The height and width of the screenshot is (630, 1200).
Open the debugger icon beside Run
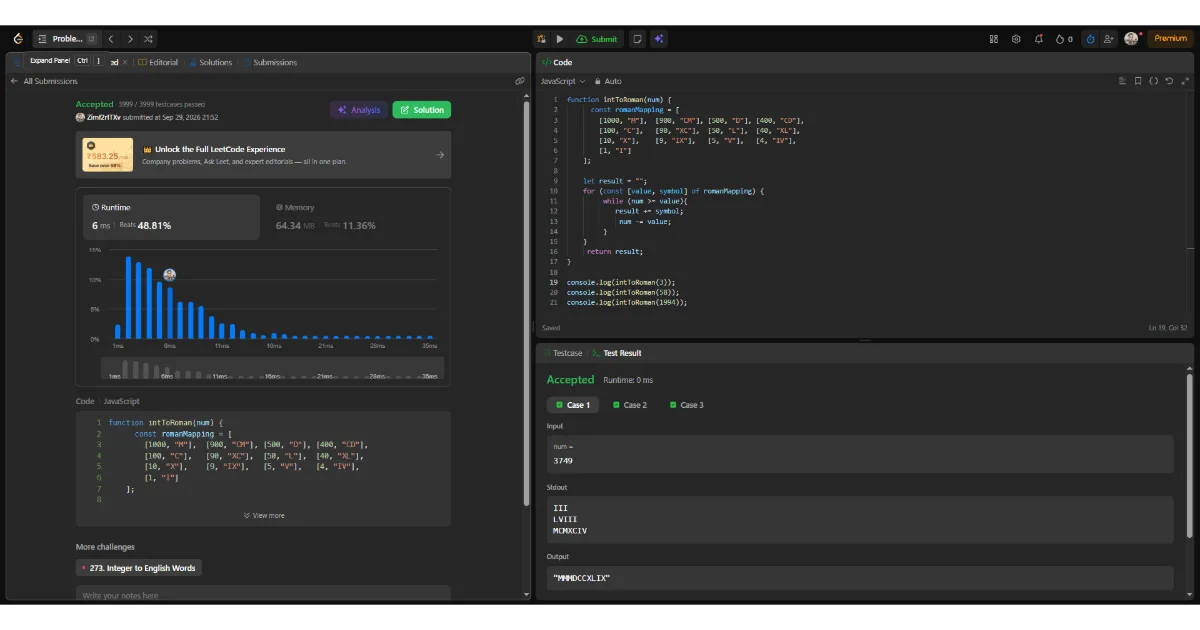point(541,39)
